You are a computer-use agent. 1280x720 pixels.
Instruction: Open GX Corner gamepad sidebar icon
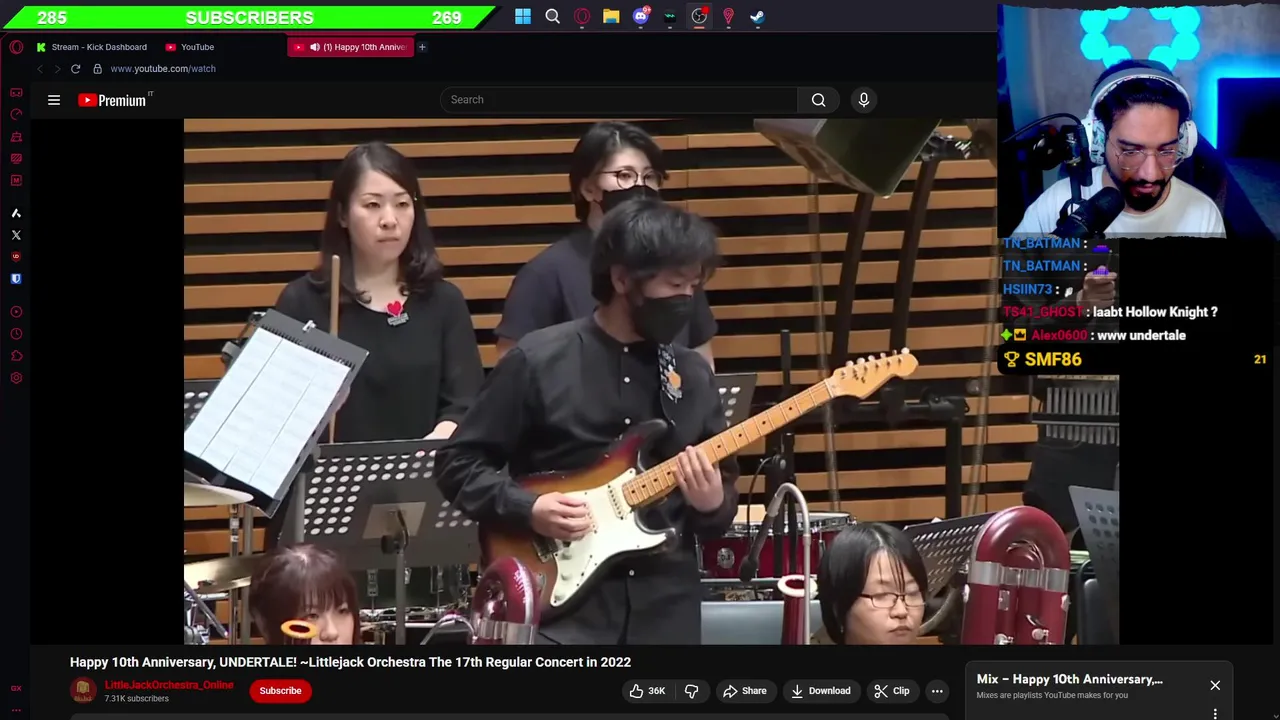pos(16,92)
